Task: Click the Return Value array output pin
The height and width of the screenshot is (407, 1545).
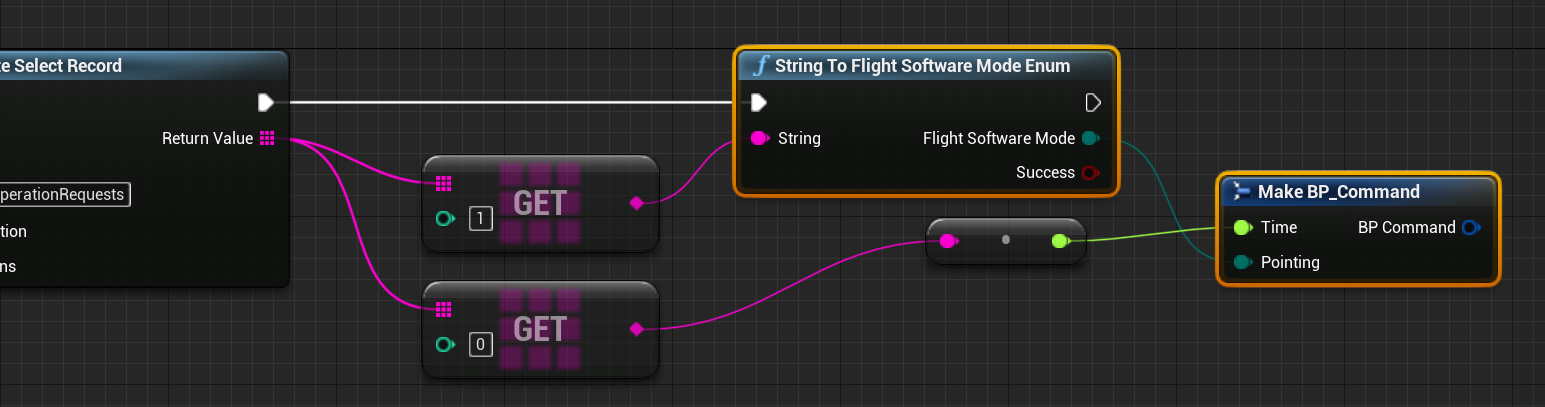Action: point(266,138)
